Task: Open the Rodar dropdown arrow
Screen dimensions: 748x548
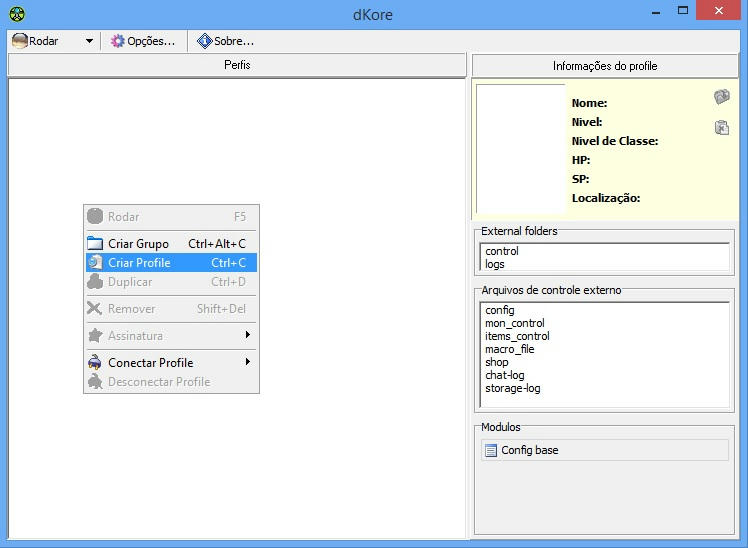Action: [89, 41]
